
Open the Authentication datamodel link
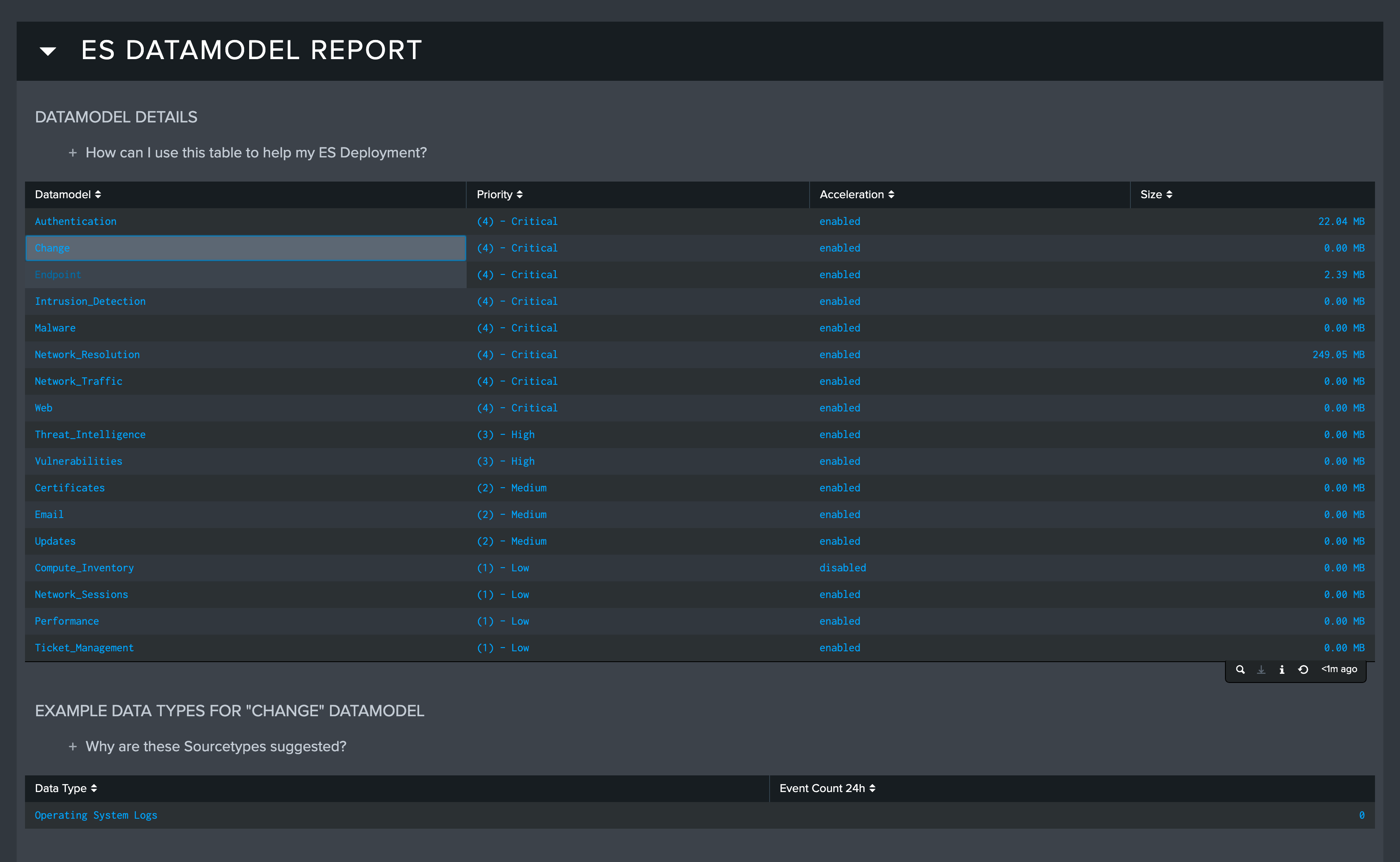(x=75, y=221)
